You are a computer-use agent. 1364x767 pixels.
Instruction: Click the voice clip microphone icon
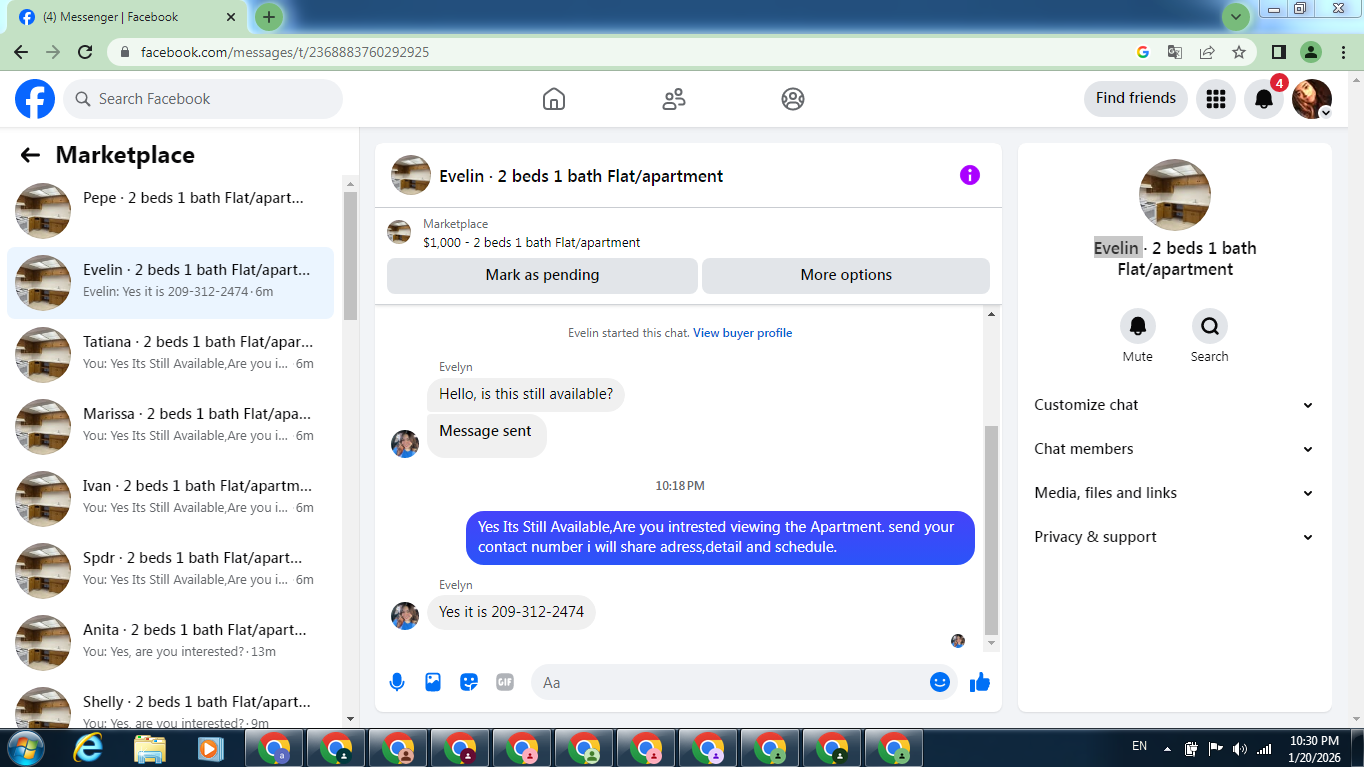[397, 682]
